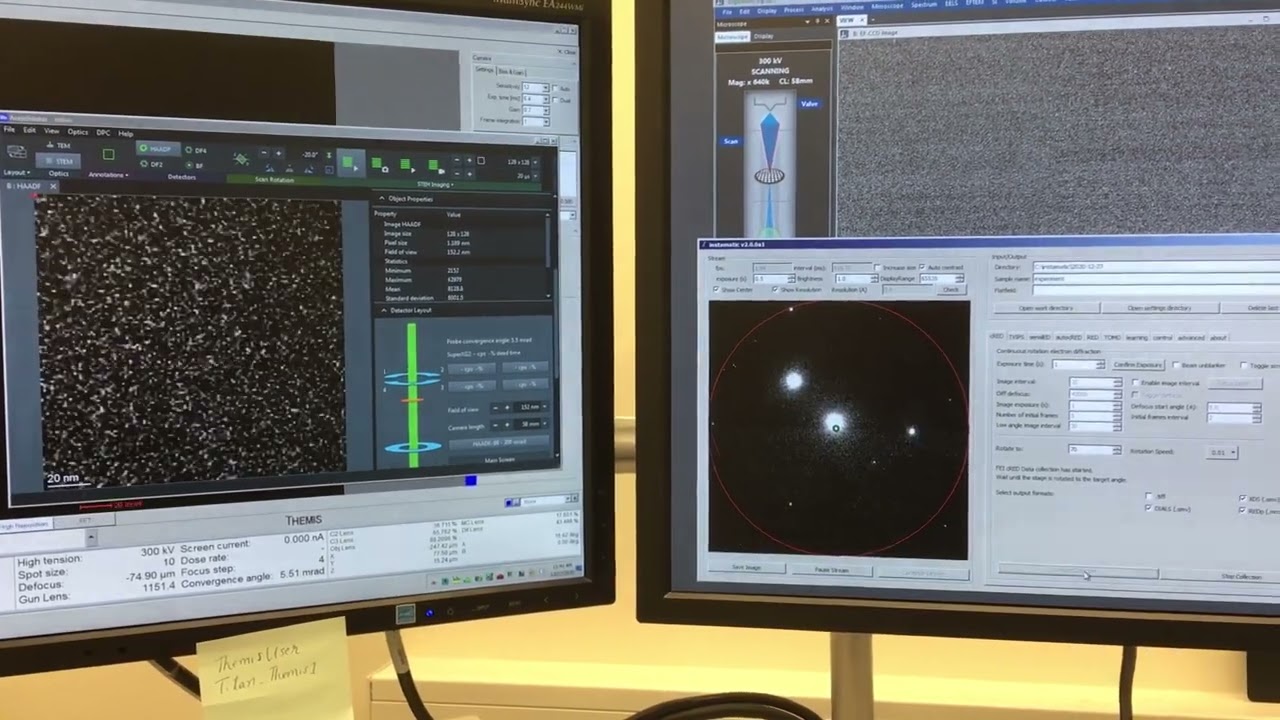Viewport: 1280px width, 720px height.
Task: Toggle the BF detector
Action: (x=195, y=165)
